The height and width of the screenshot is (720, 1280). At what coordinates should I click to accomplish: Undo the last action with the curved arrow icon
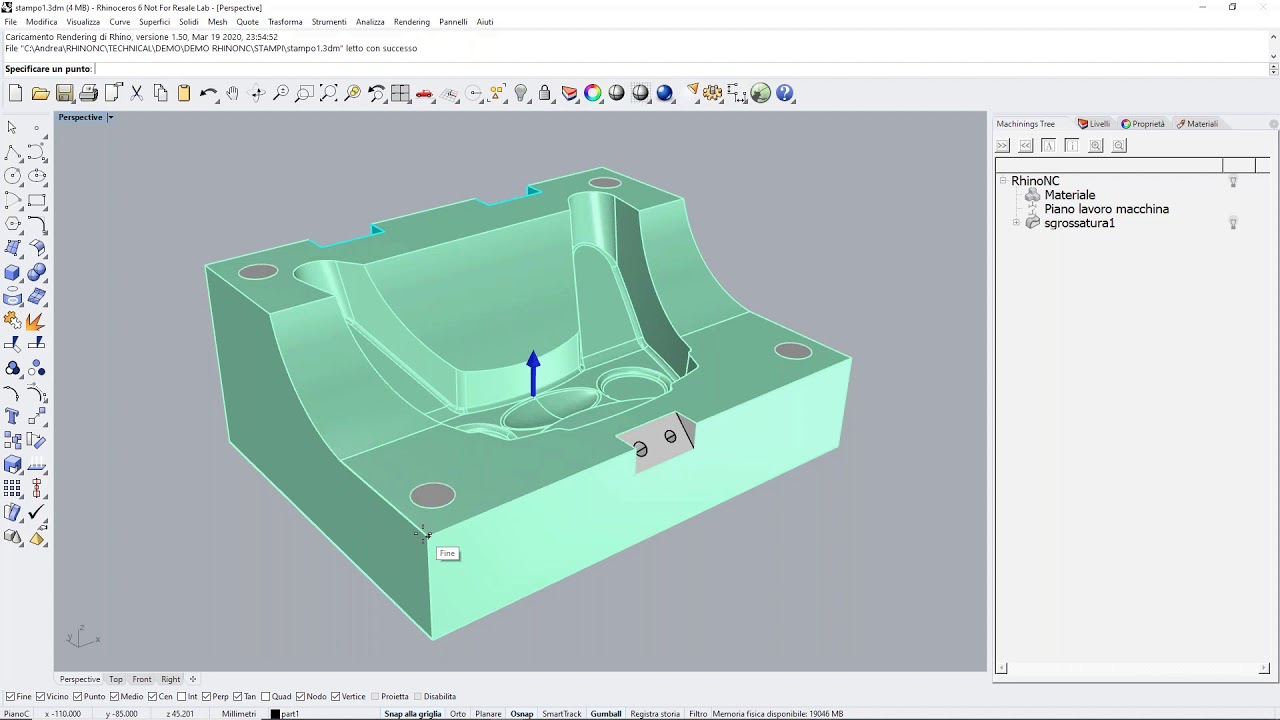pos(208,93)
